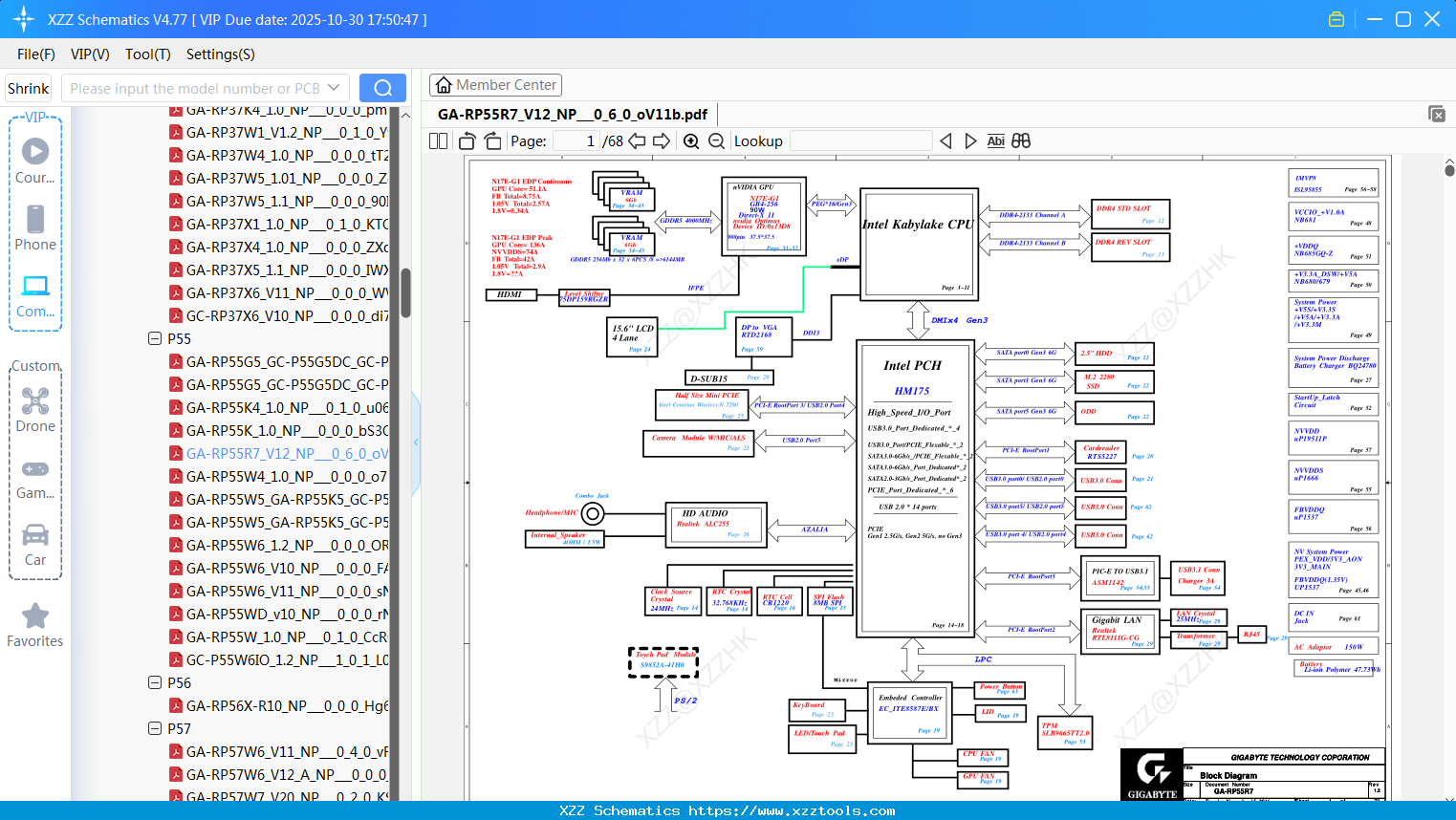Zoom in on the schematic
This screenshot has height=820, width=1456.
point(691,141)
